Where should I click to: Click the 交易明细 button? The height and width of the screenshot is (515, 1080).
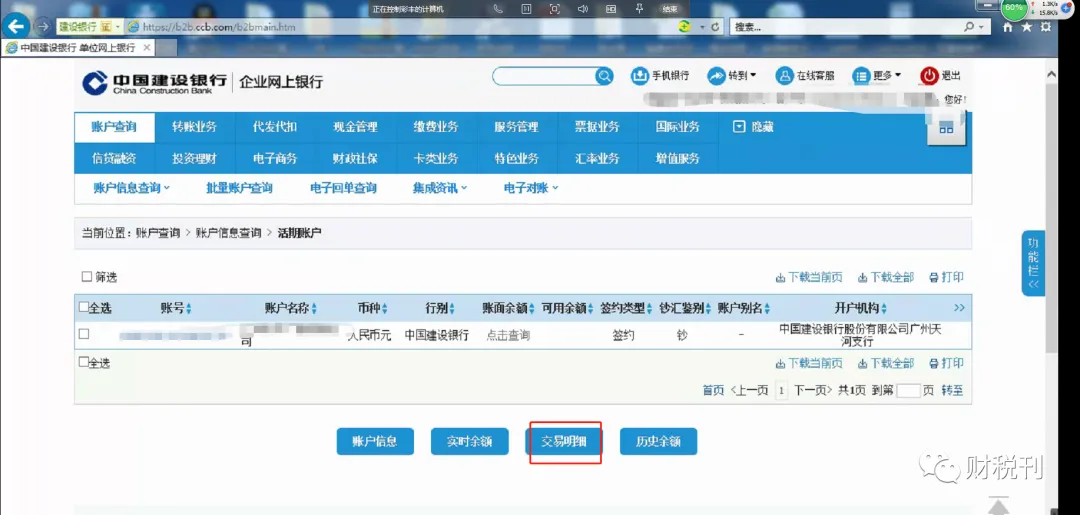click(x=564, y=441)
